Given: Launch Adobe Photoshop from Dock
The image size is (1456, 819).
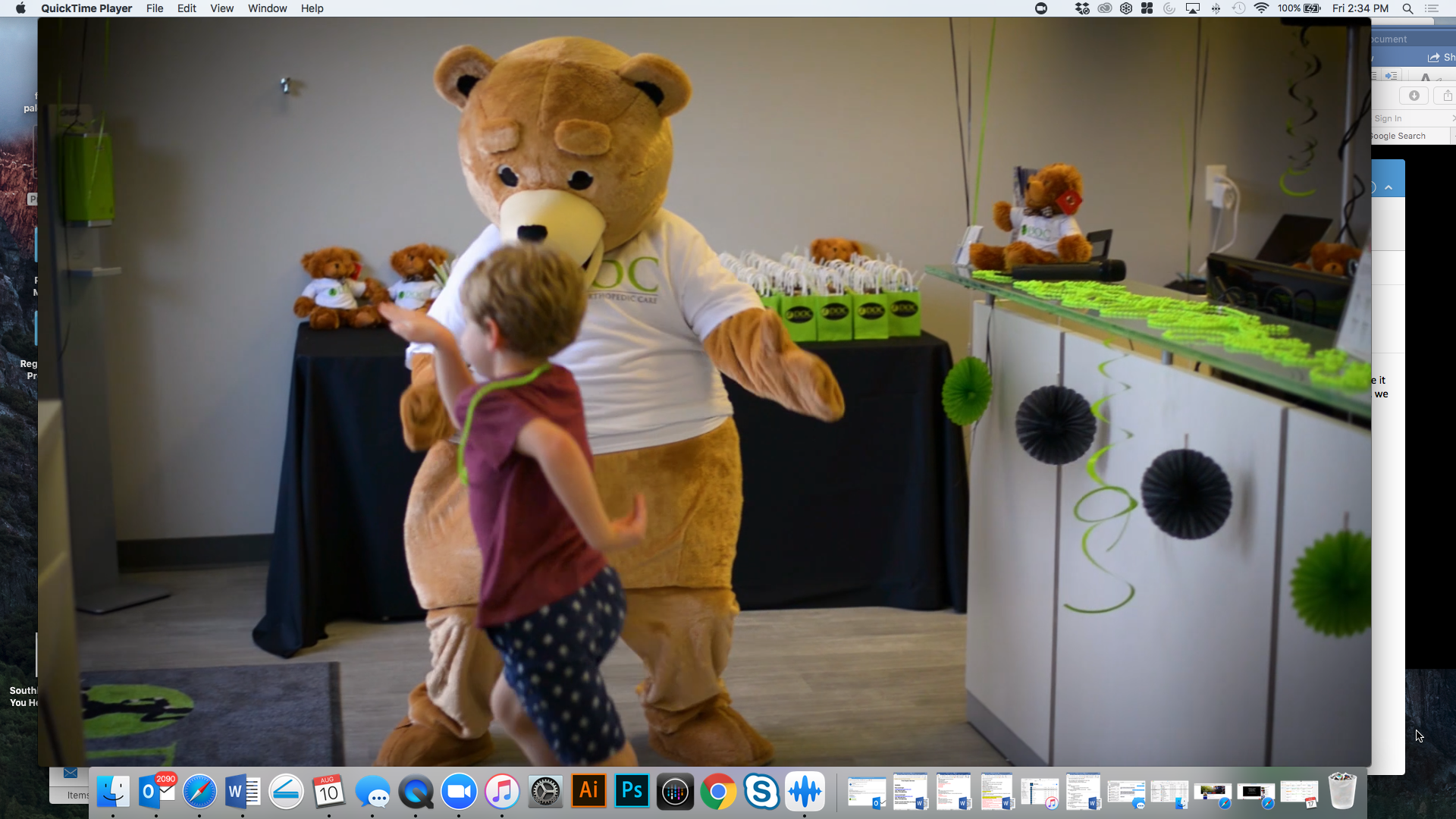Looking at the screenshot, I should coord(632,792).
